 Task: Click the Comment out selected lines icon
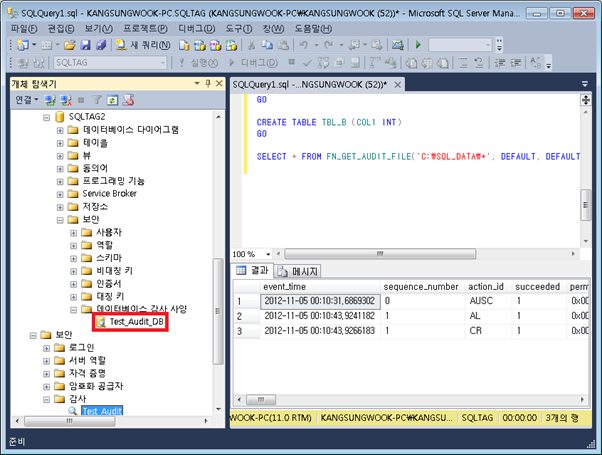click(463, 63)
